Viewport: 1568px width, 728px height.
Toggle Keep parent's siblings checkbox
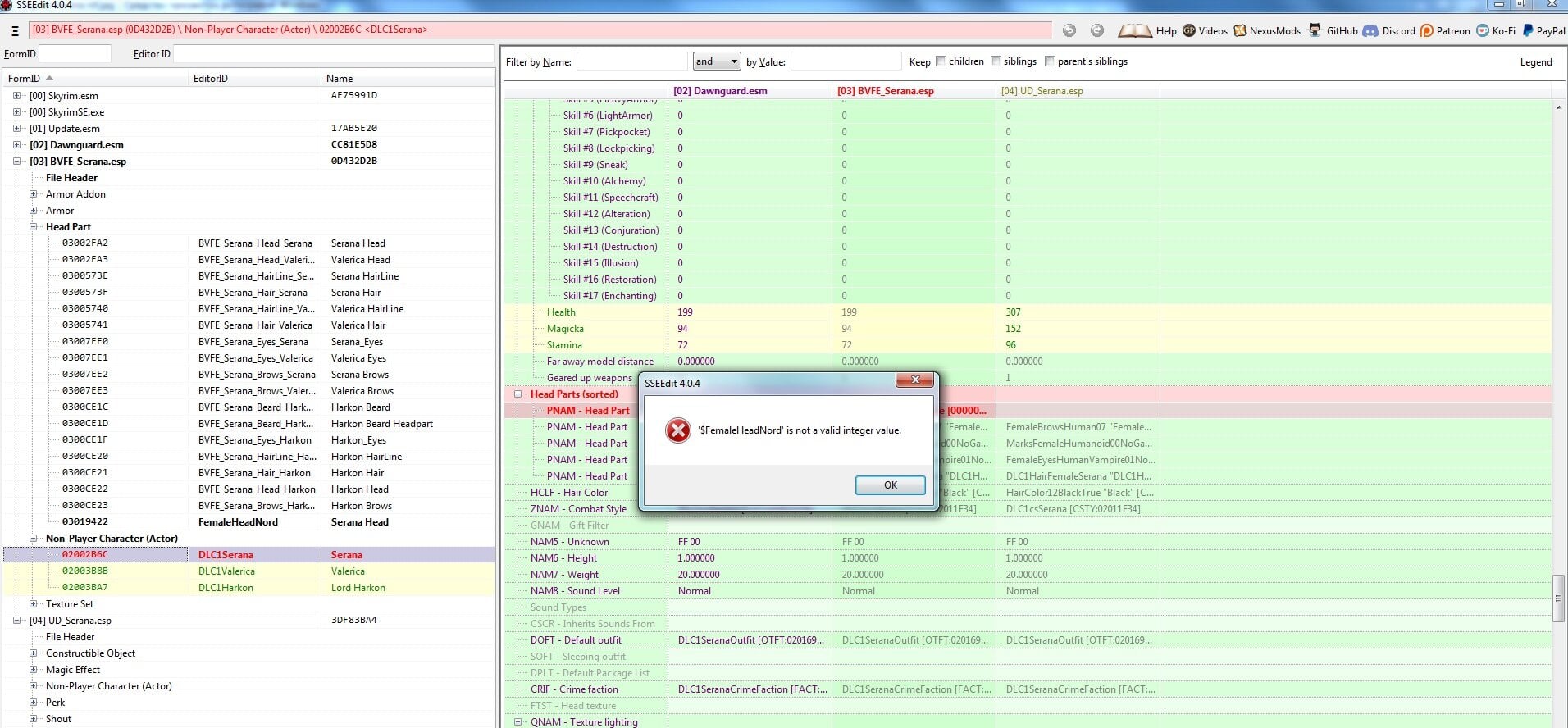click(x=1050, y=61)
